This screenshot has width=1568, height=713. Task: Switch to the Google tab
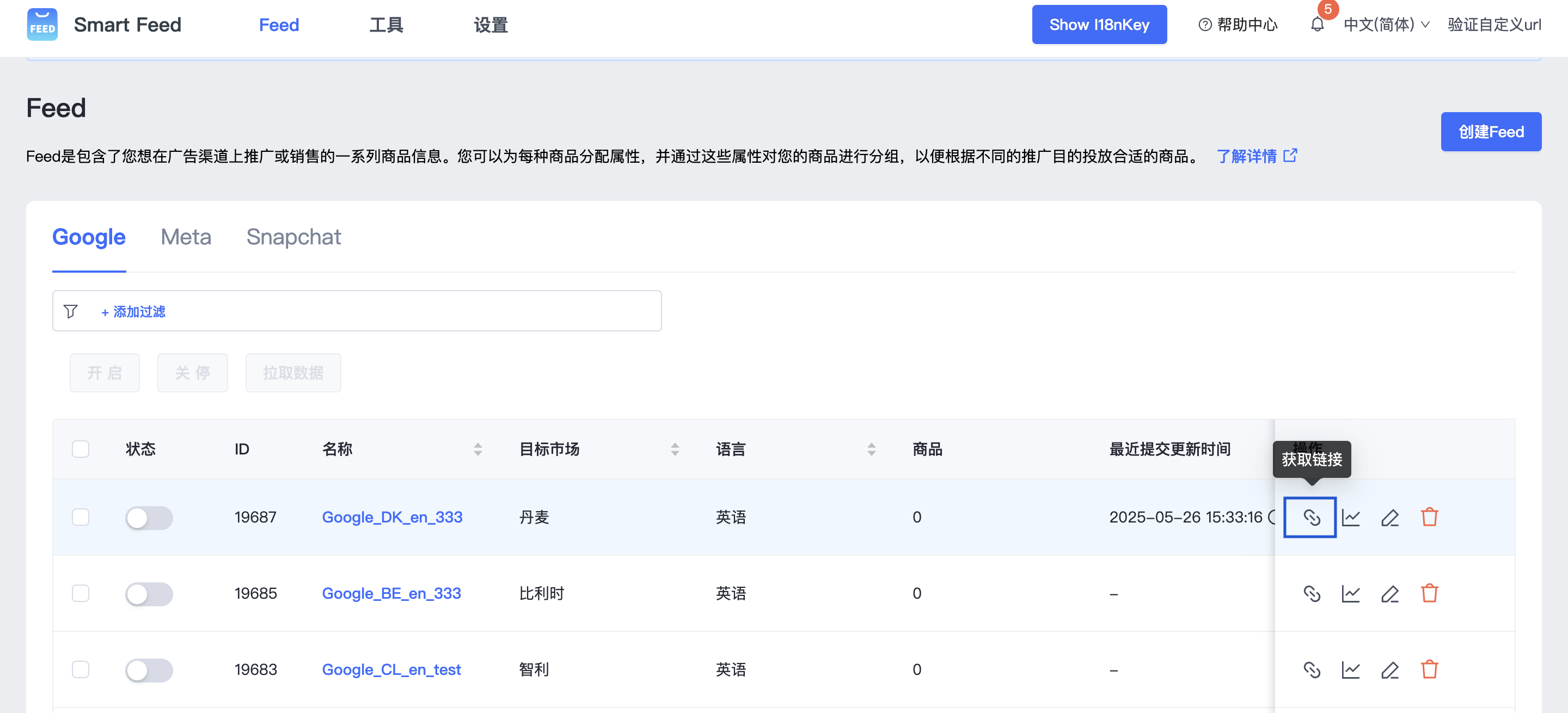89,237
